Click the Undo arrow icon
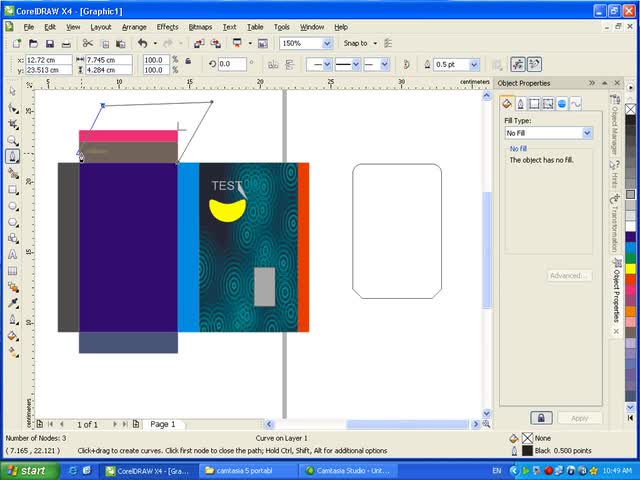 coord(142,44)
